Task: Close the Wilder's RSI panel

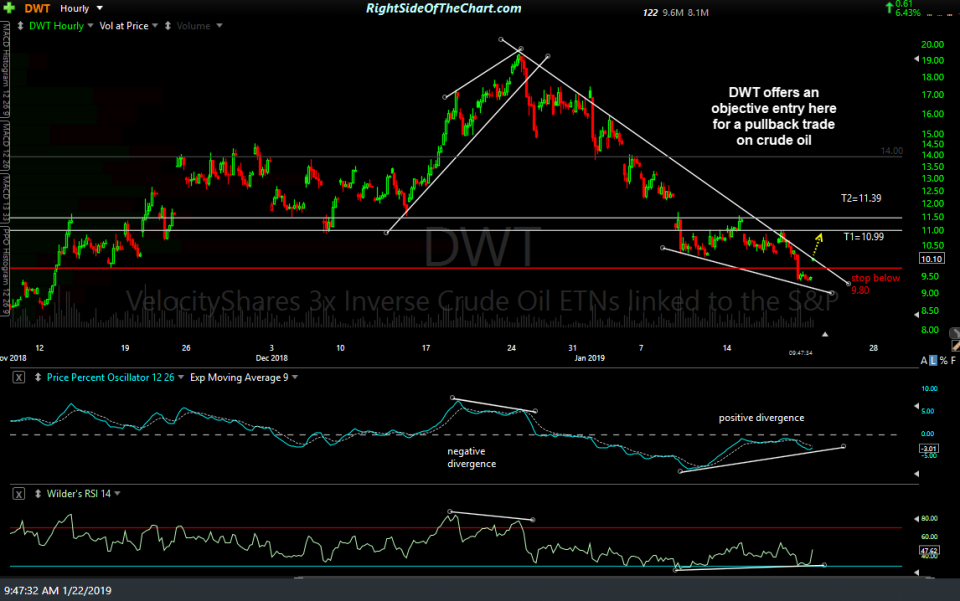Action: pyautogui.click(x=17, y=493)
